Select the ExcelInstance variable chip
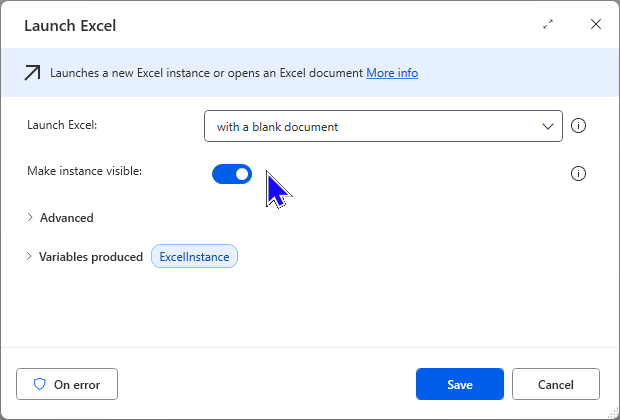620x420 pixels. click(x=194, y=256)
